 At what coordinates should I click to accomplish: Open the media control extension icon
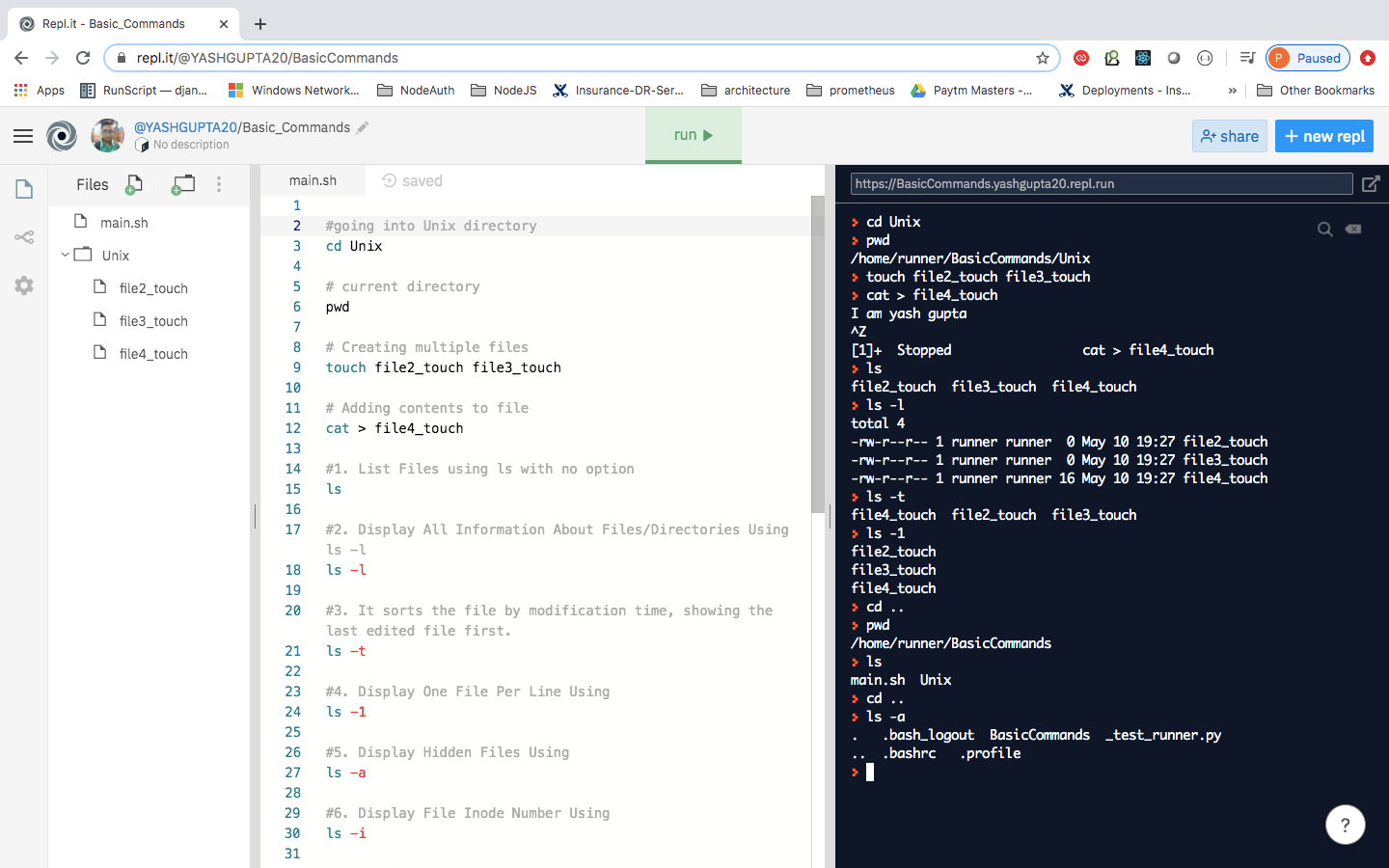[x=1247, y=58]
